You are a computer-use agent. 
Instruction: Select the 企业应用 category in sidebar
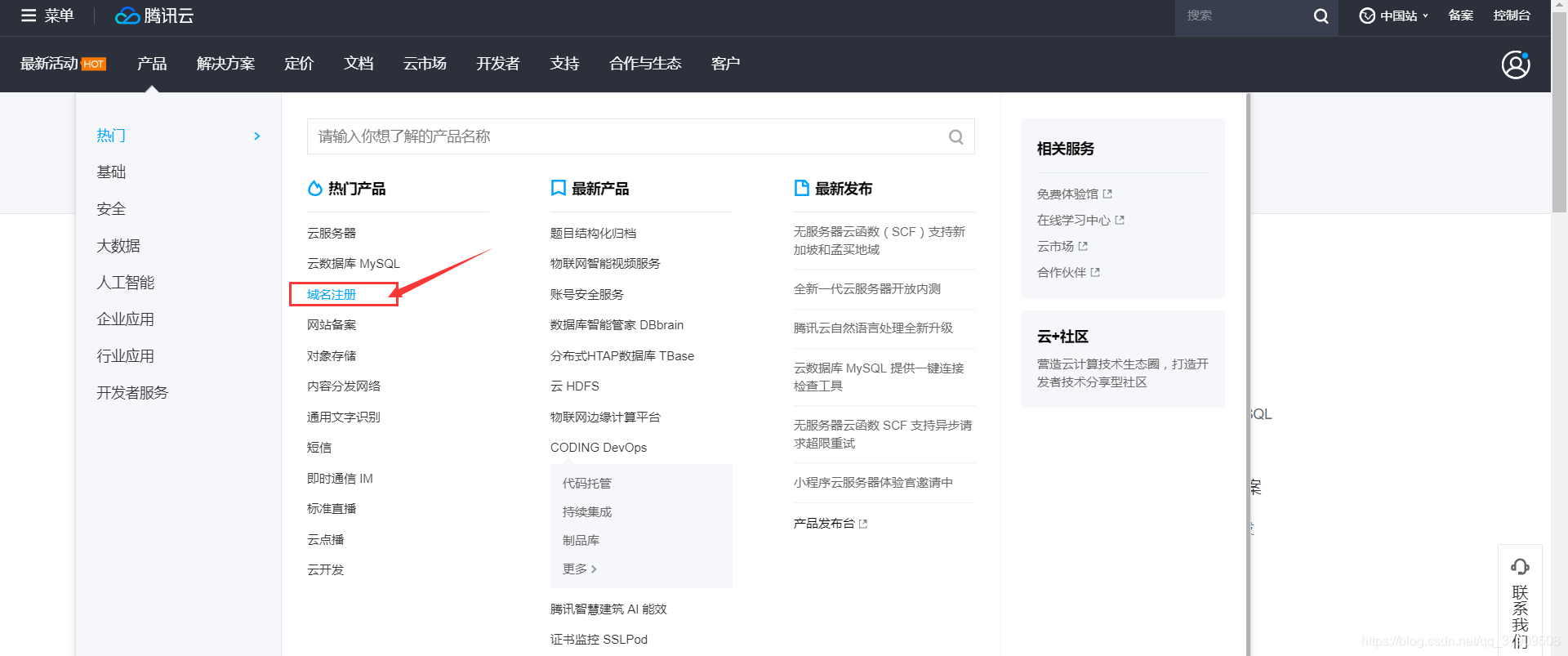pos(126,319)
